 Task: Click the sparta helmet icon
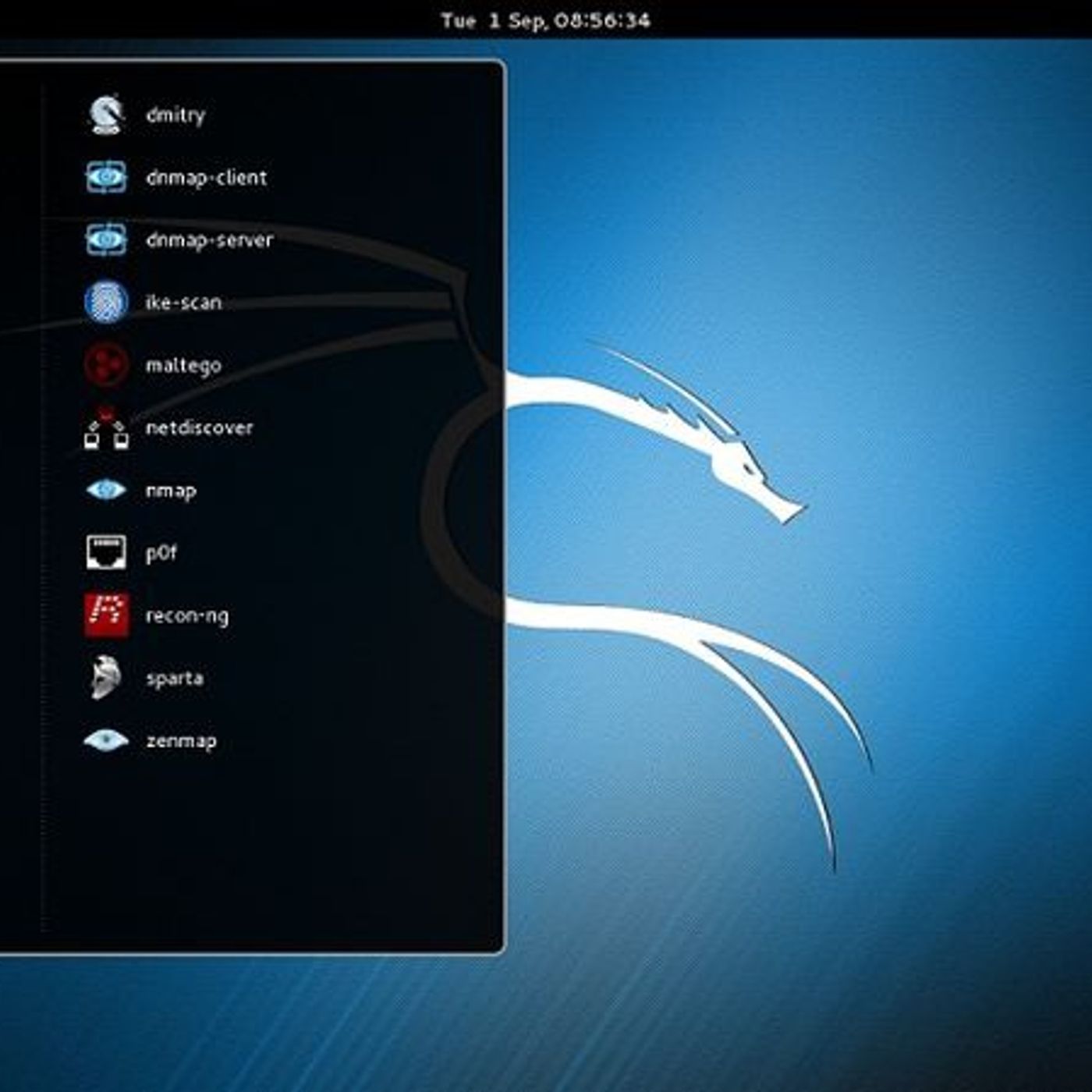[105, 677]
